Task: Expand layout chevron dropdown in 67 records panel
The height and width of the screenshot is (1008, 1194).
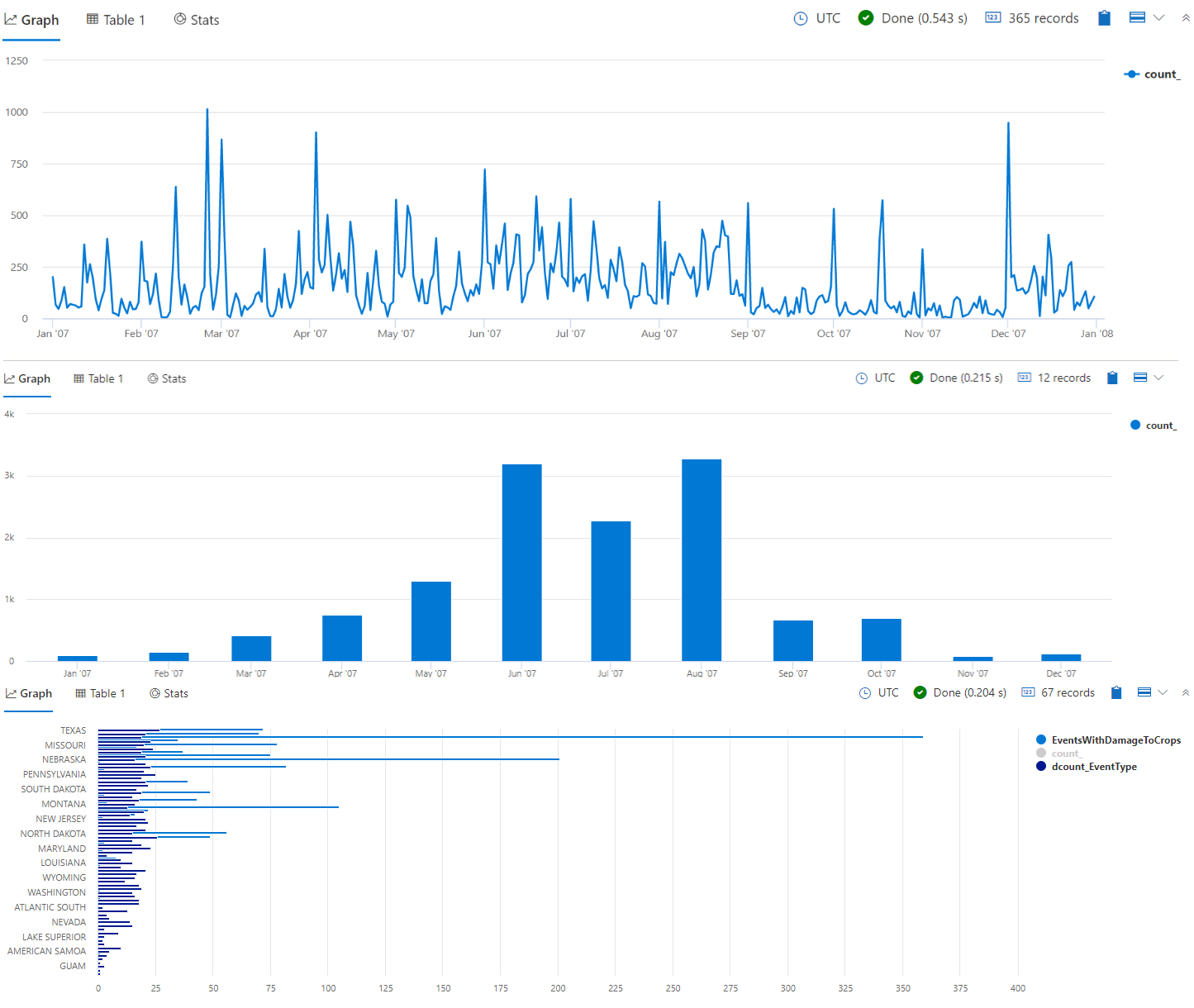Action: click(1163, 692)
